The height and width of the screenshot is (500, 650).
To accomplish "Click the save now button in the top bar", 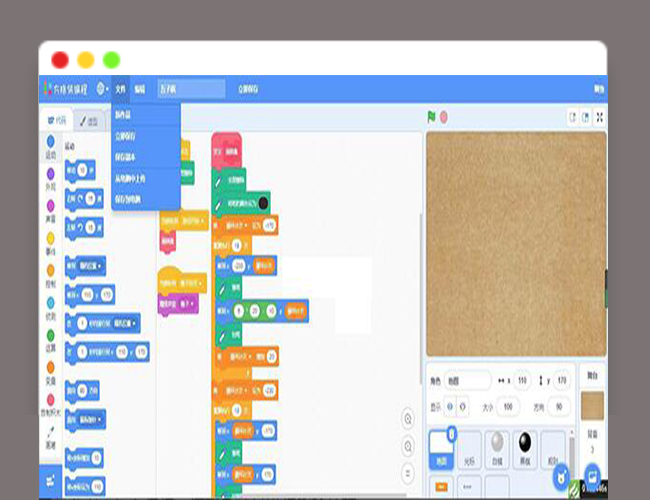I will [x=247, y=89].
